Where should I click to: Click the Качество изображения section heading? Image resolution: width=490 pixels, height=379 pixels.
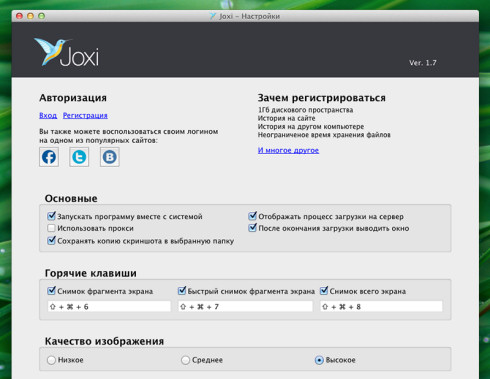coord(104,341)
